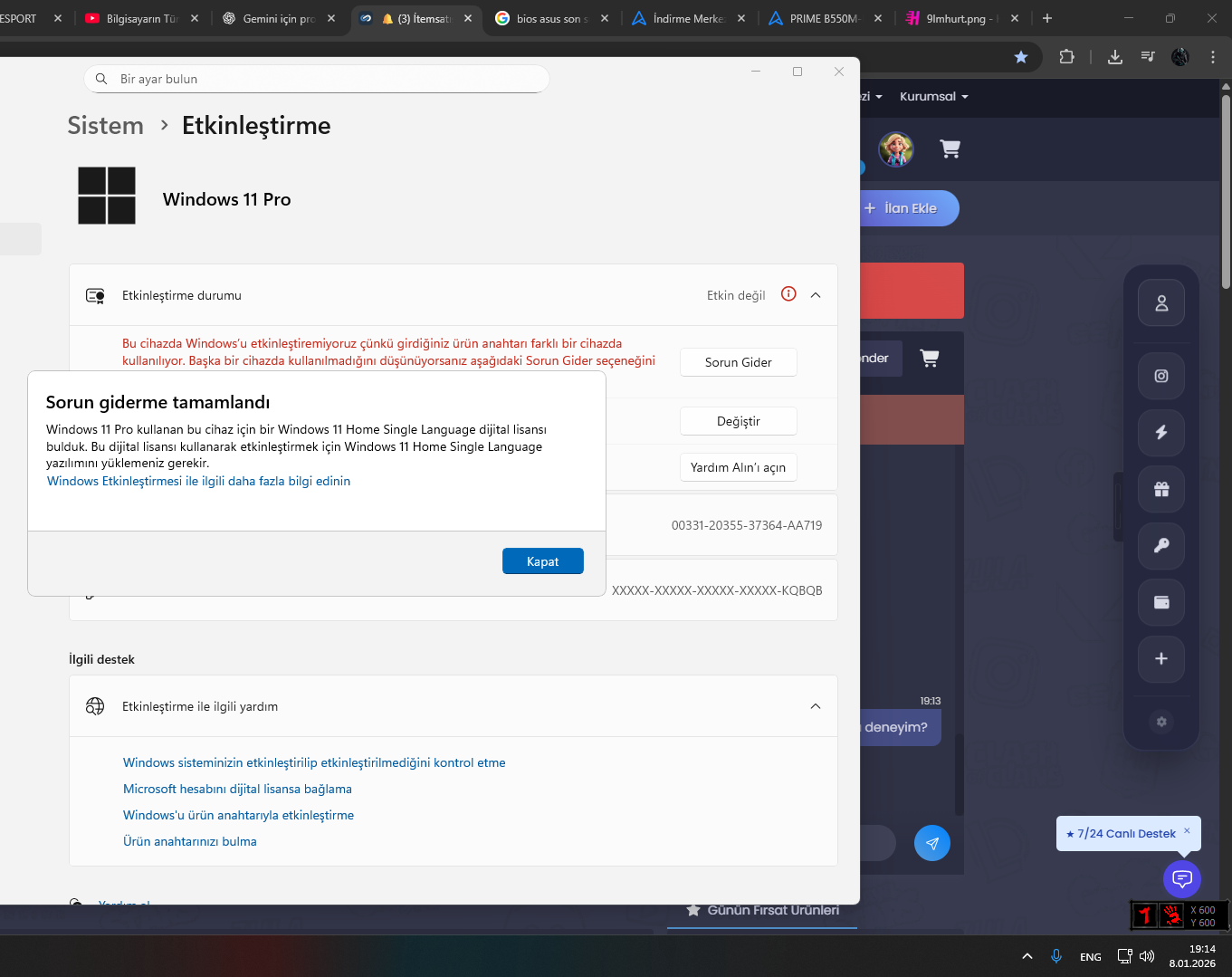Click the 'Etkin değil' status text
1232x977 pixels.
coord(736,295)
